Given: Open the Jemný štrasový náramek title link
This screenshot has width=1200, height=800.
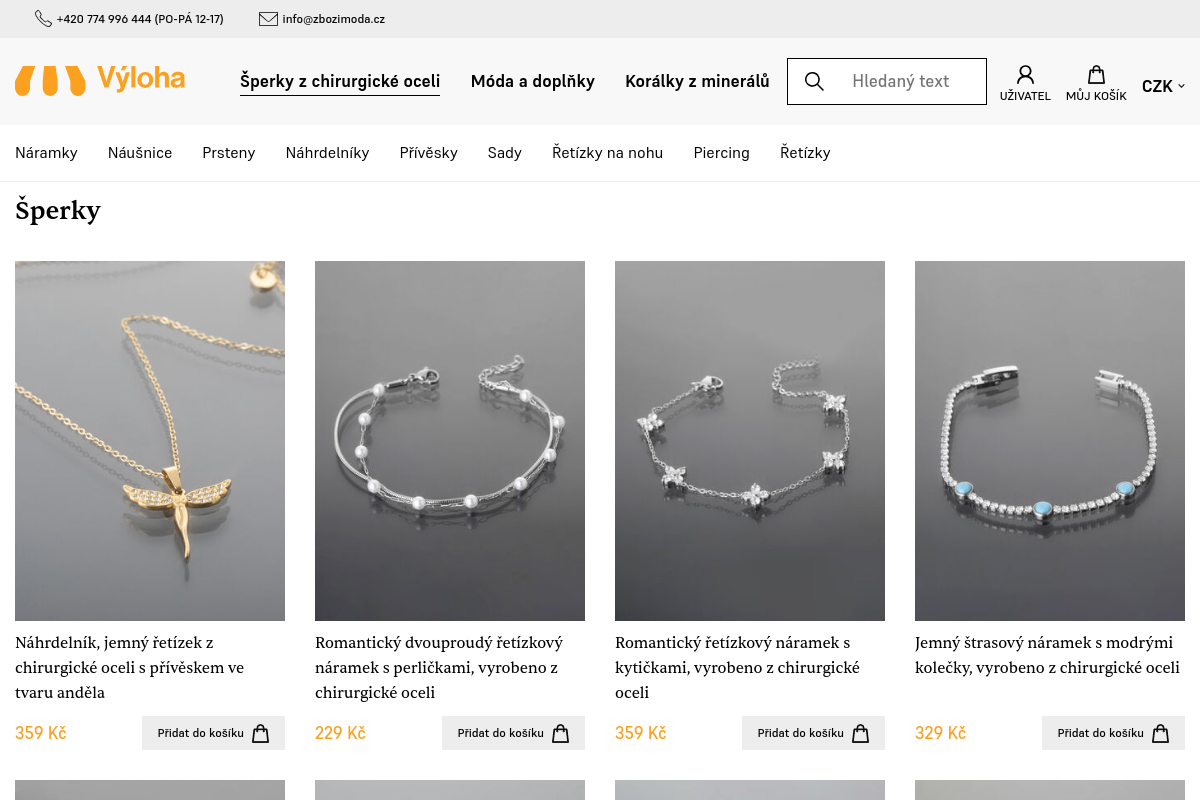Looking at the screenshot, I should click(1047, 655).
